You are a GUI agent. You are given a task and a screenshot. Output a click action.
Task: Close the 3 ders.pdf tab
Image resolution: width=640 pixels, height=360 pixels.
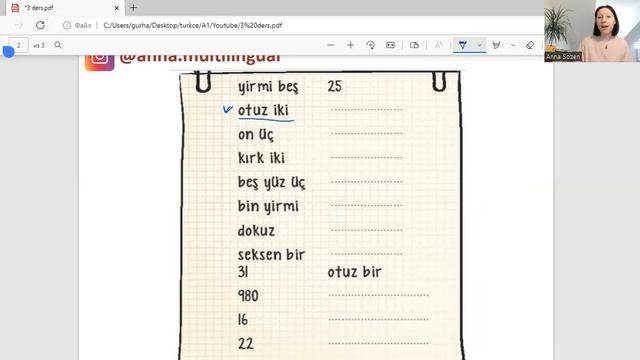pyautogui.click(x=116, y=8)
